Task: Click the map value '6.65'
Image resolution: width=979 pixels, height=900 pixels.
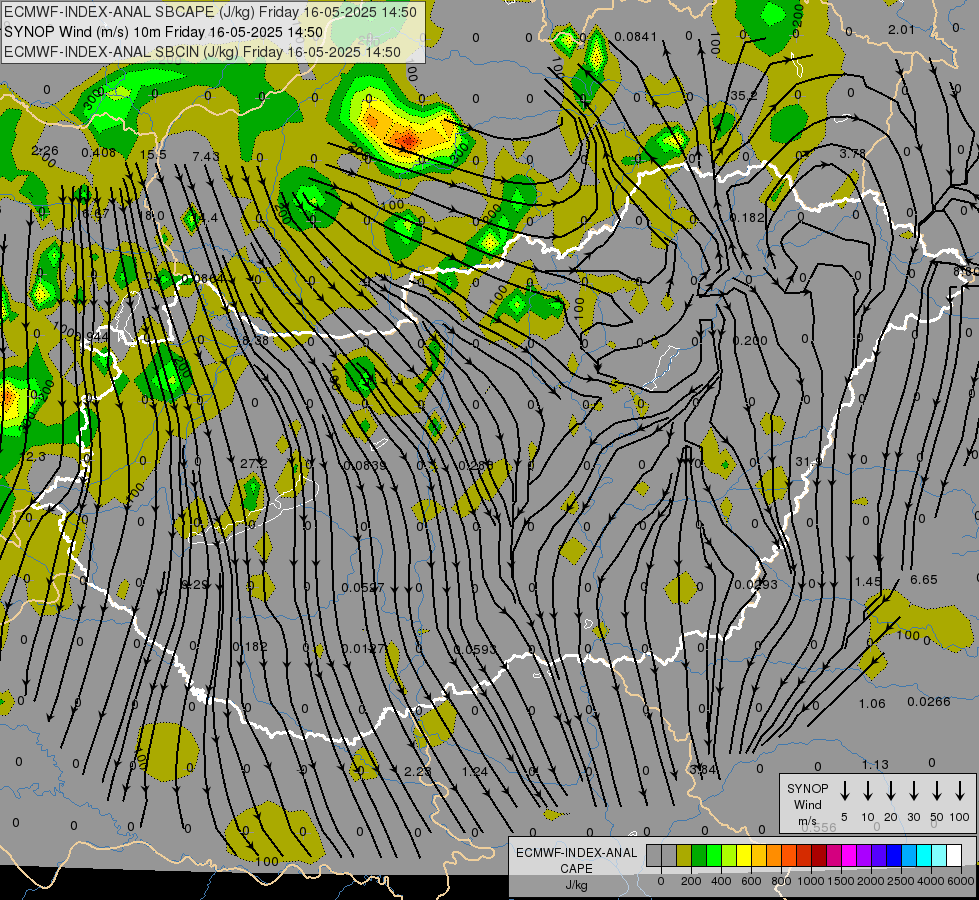Action: [923, 580]
